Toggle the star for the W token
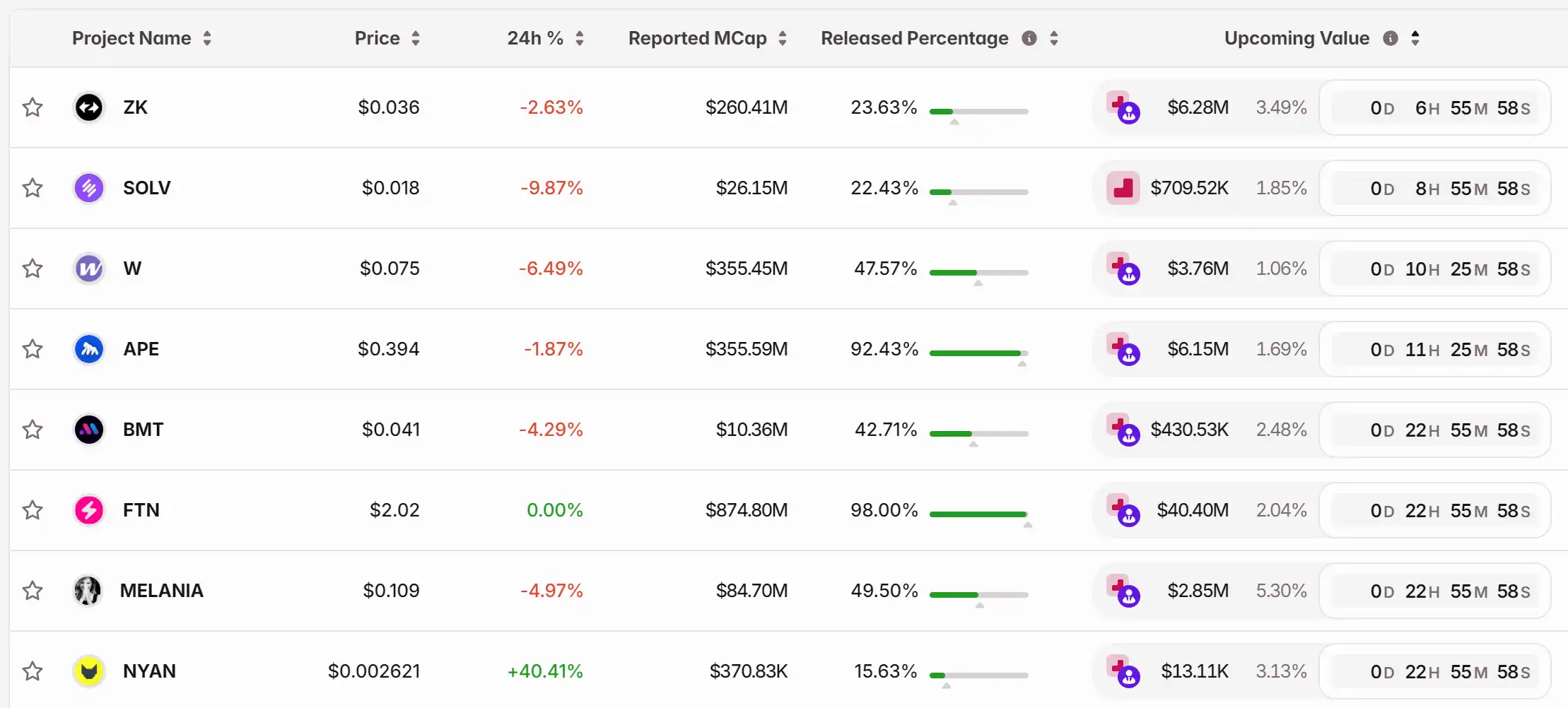The height and width of the screenshot is (708, 1568). coord(33,269)
